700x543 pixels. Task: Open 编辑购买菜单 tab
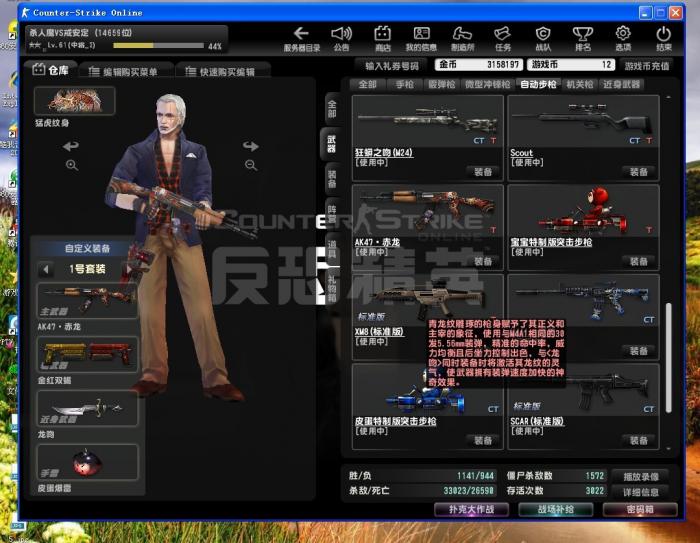125,71
